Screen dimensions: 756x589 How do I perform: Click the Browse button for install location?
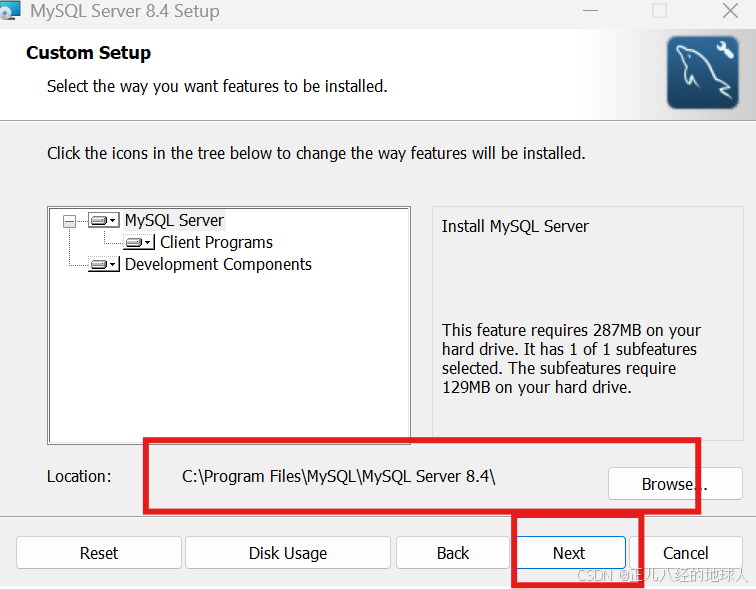[x=675, y=483]
